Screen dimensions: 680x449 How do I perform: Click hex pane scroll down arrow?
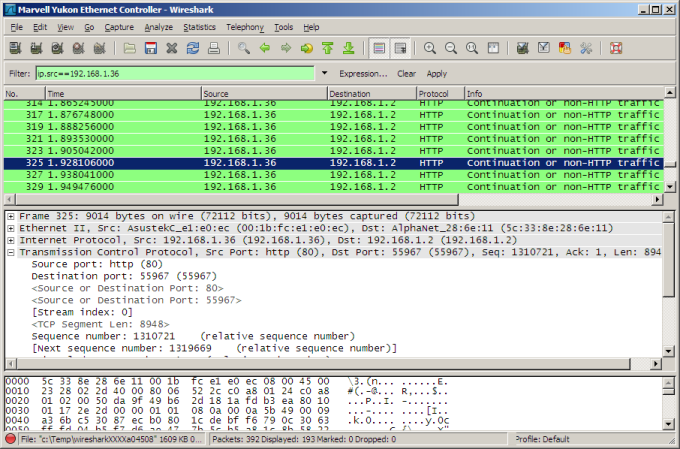(668, 424)
